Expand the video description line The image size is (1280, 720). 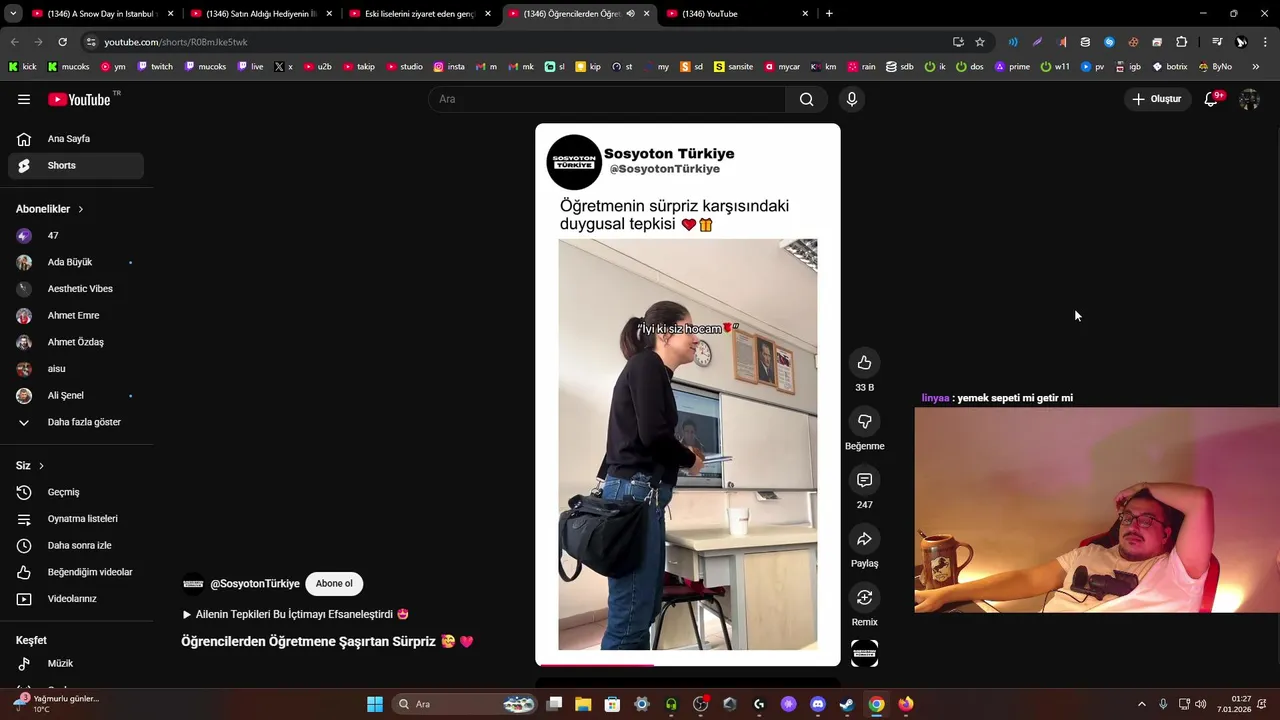[x=296, y=614]
